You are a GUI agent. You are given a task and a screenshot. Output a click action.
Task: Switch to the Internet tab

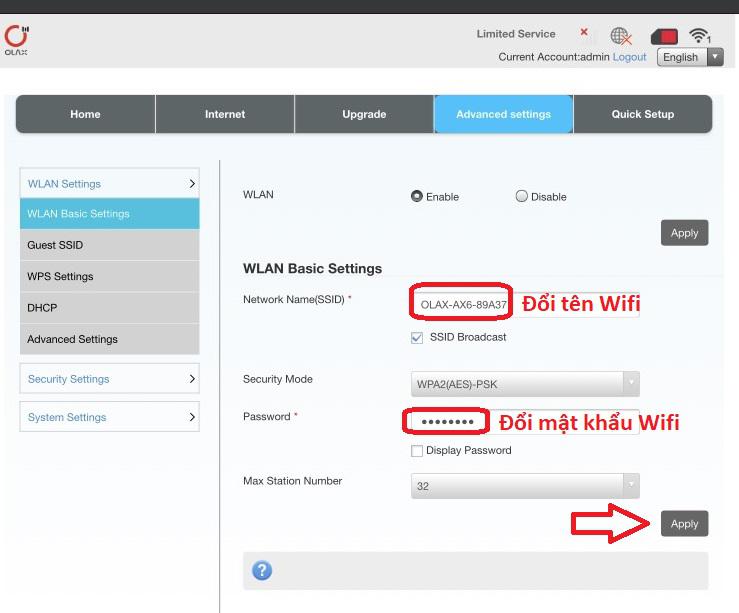[x=225, y=114]
